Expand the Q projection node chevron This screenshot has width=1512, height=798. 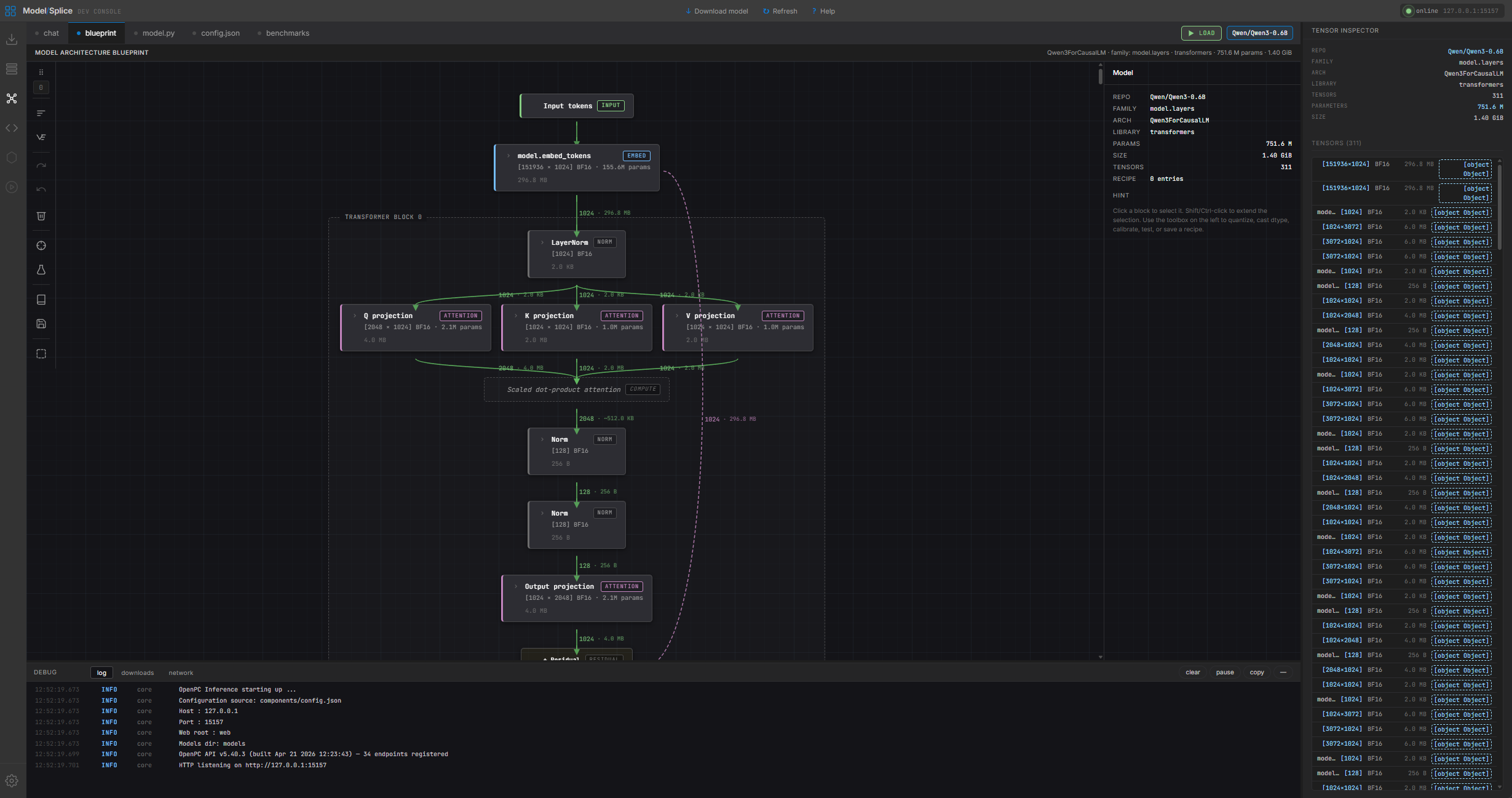tap(355, 316)
